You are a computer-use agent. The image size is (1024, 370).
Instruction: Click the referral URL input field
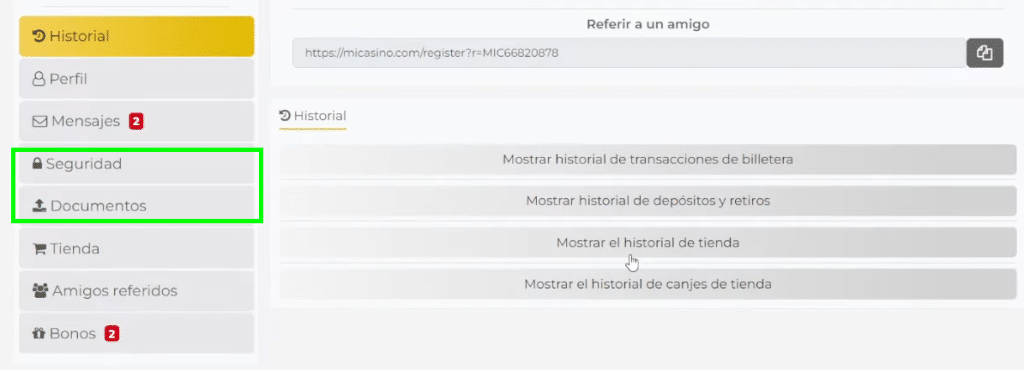[x=629, y=53]
